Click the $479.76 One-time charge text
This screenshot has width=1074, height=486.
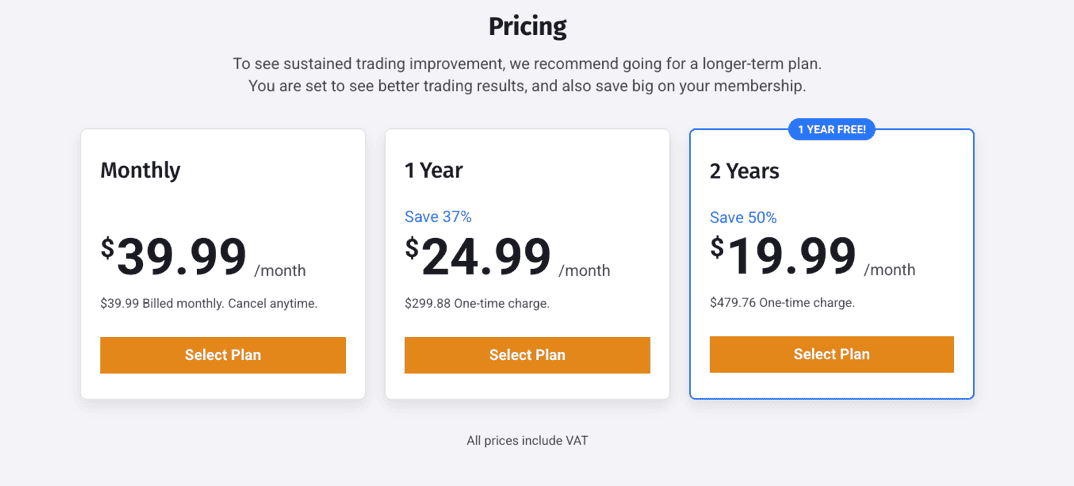(782, 303)
